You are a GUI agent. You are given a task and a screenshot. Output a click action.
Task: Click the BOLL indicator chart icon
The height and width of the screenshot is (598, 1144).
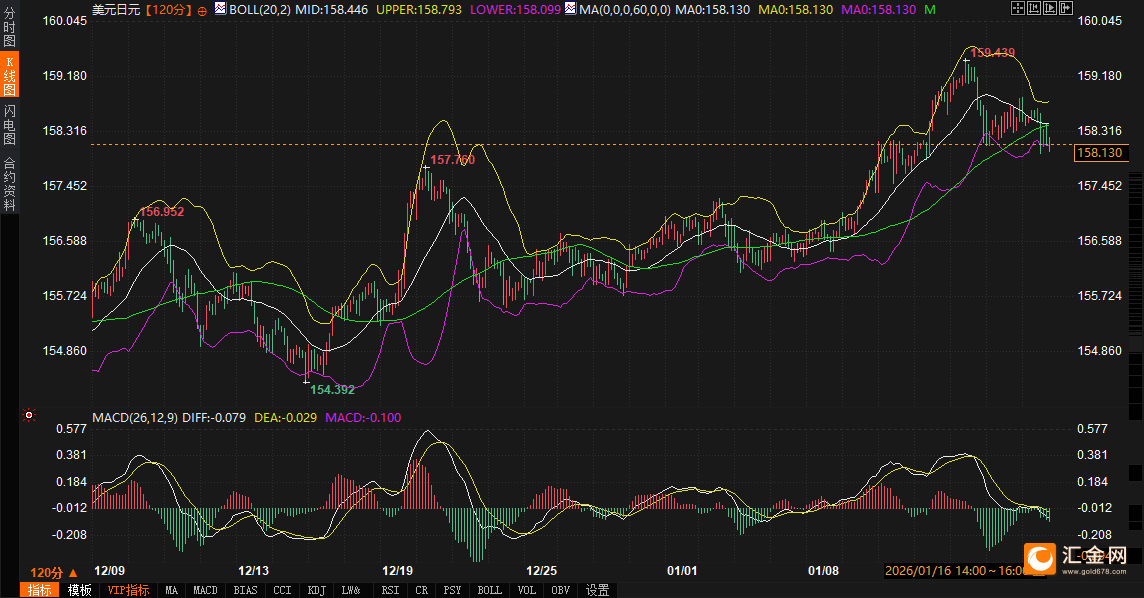click(x=220, y=9)
